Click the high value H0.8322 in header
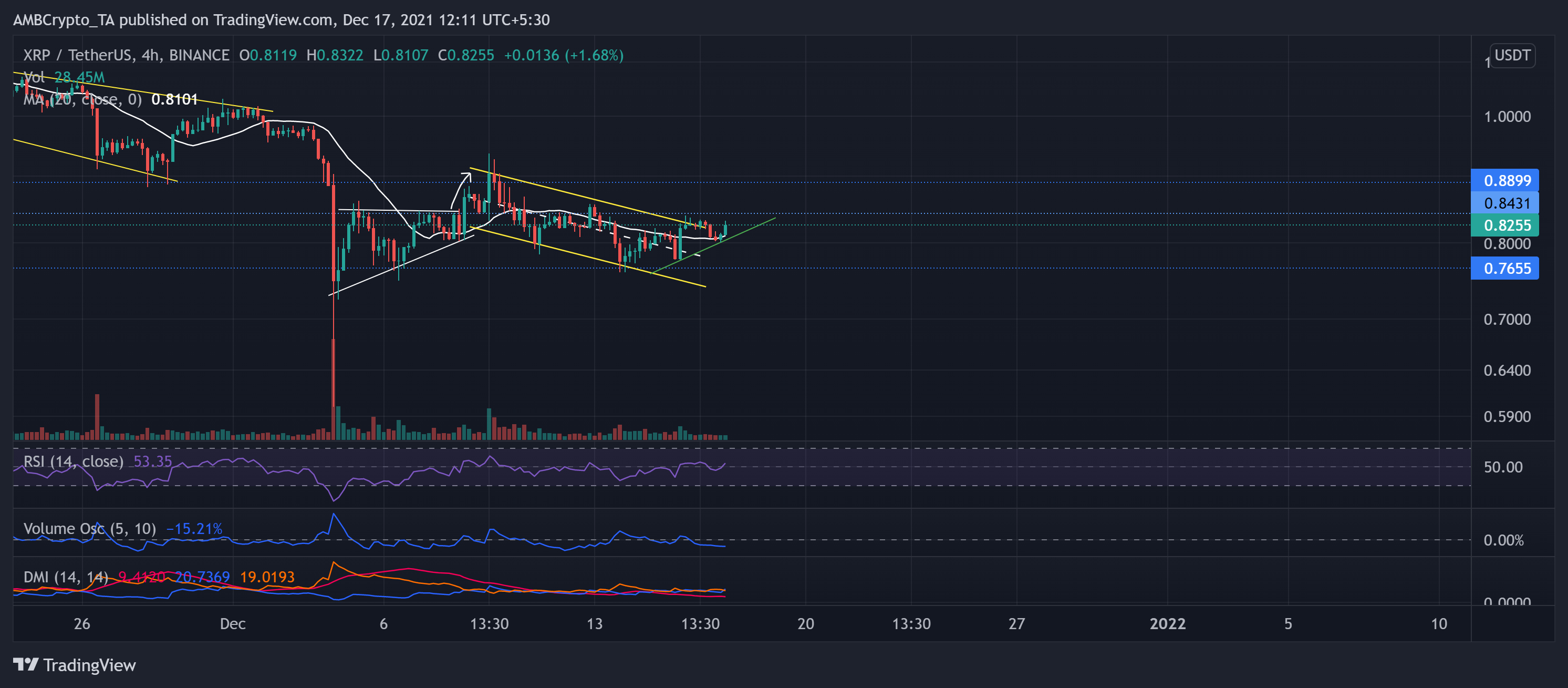This screenshot has width=1568, height=688. click(334, 55)
